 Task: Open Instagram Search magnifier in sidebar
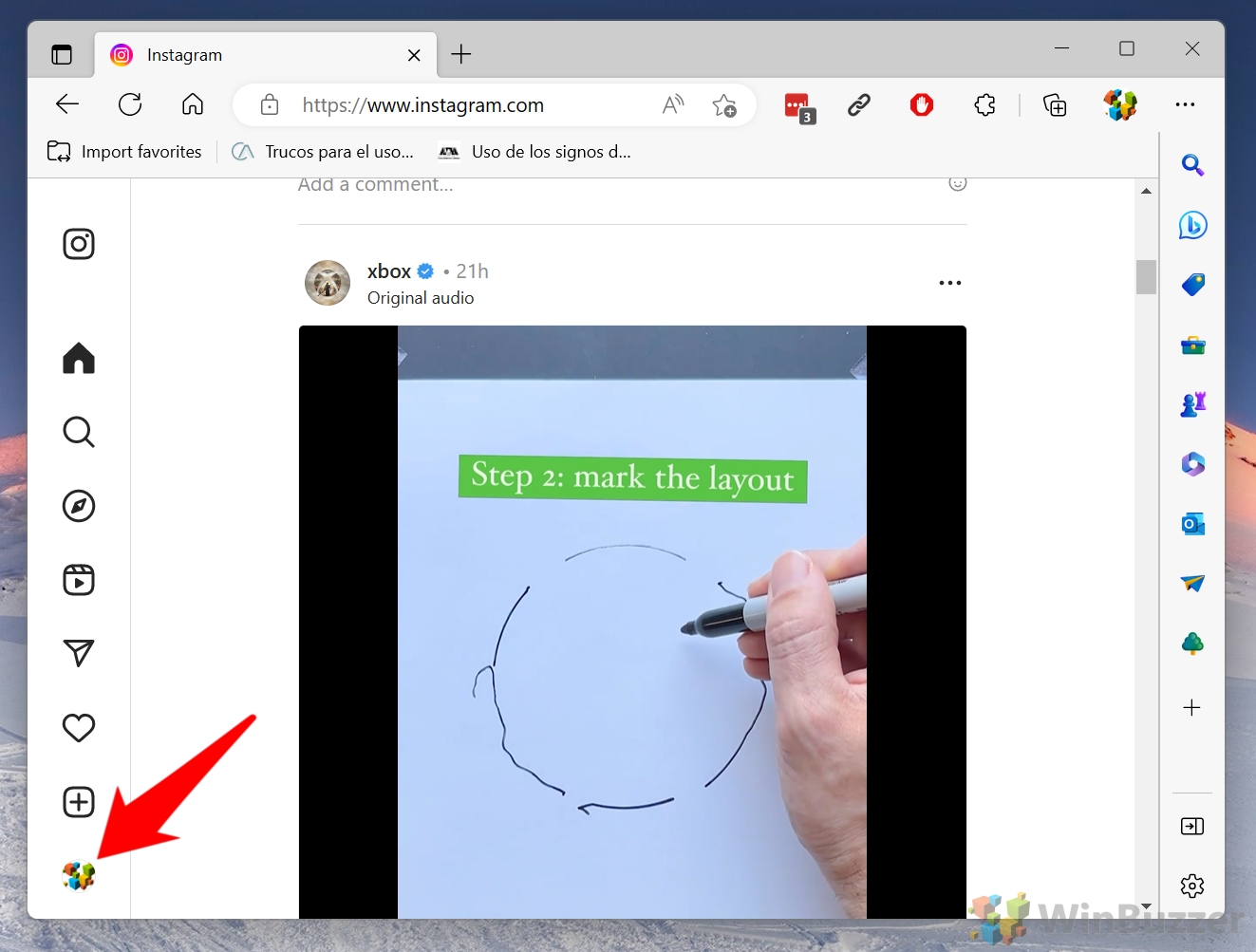point(79,432)
